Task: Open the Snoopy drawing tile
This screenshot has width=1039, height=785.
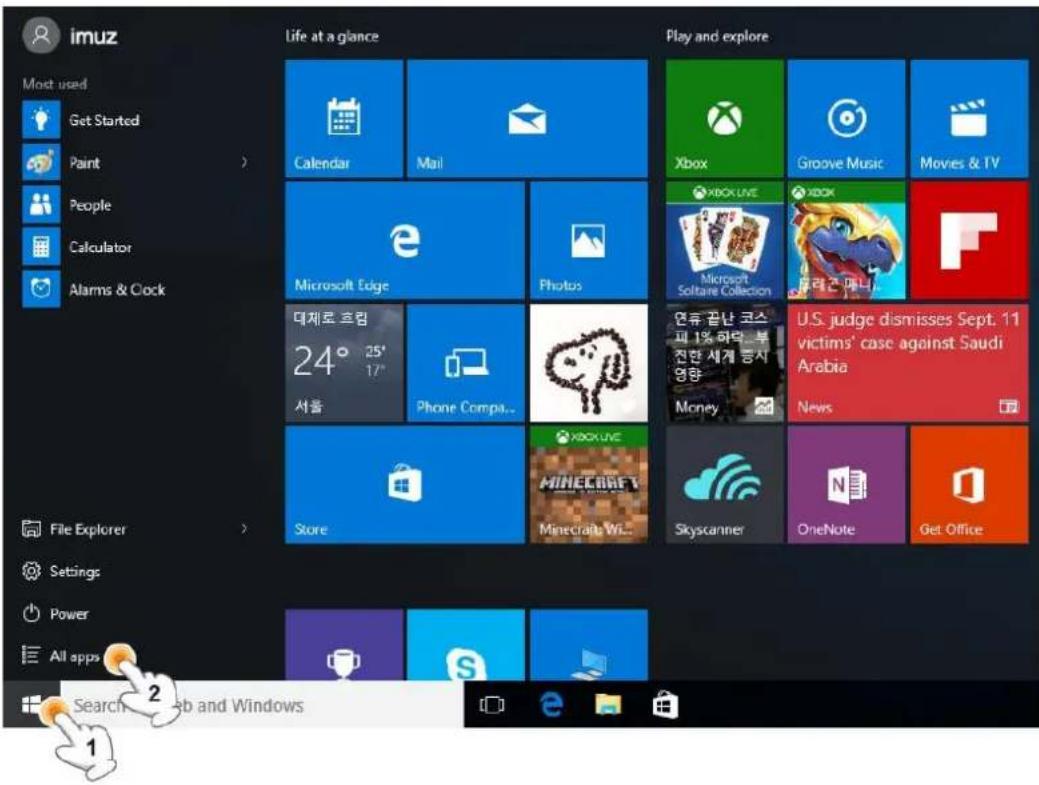Action: [x=588, y=363]
